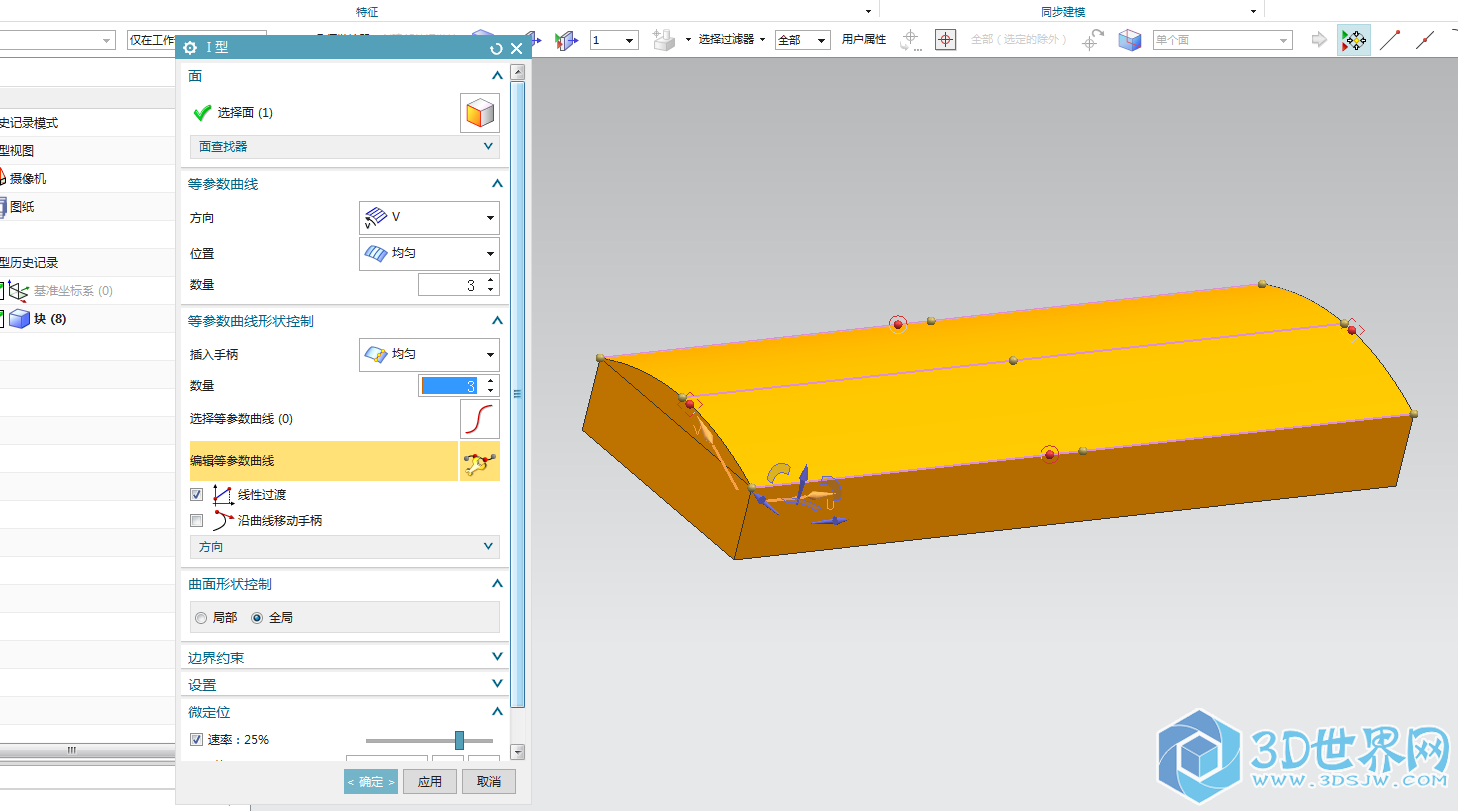Click the selection filter cube stack icon
Image resolution: width=1458 pixels, height=811 pixels.
point(663,40)
